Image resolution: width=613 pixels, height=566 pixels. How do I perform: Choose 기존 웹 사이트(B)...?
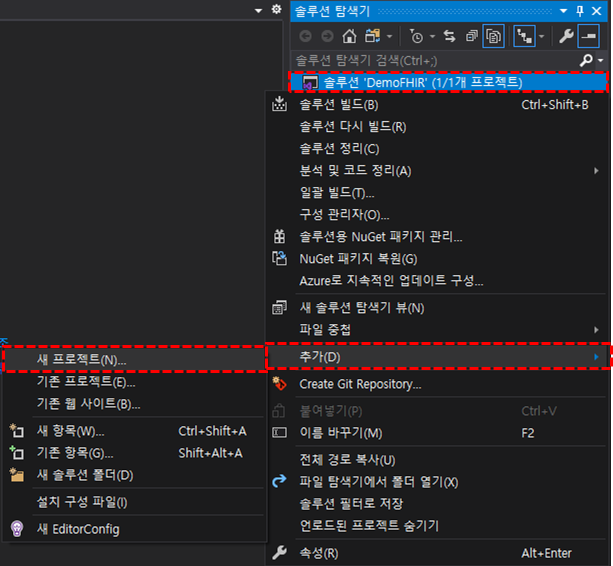pyautogui.click(x=134, y=403)
